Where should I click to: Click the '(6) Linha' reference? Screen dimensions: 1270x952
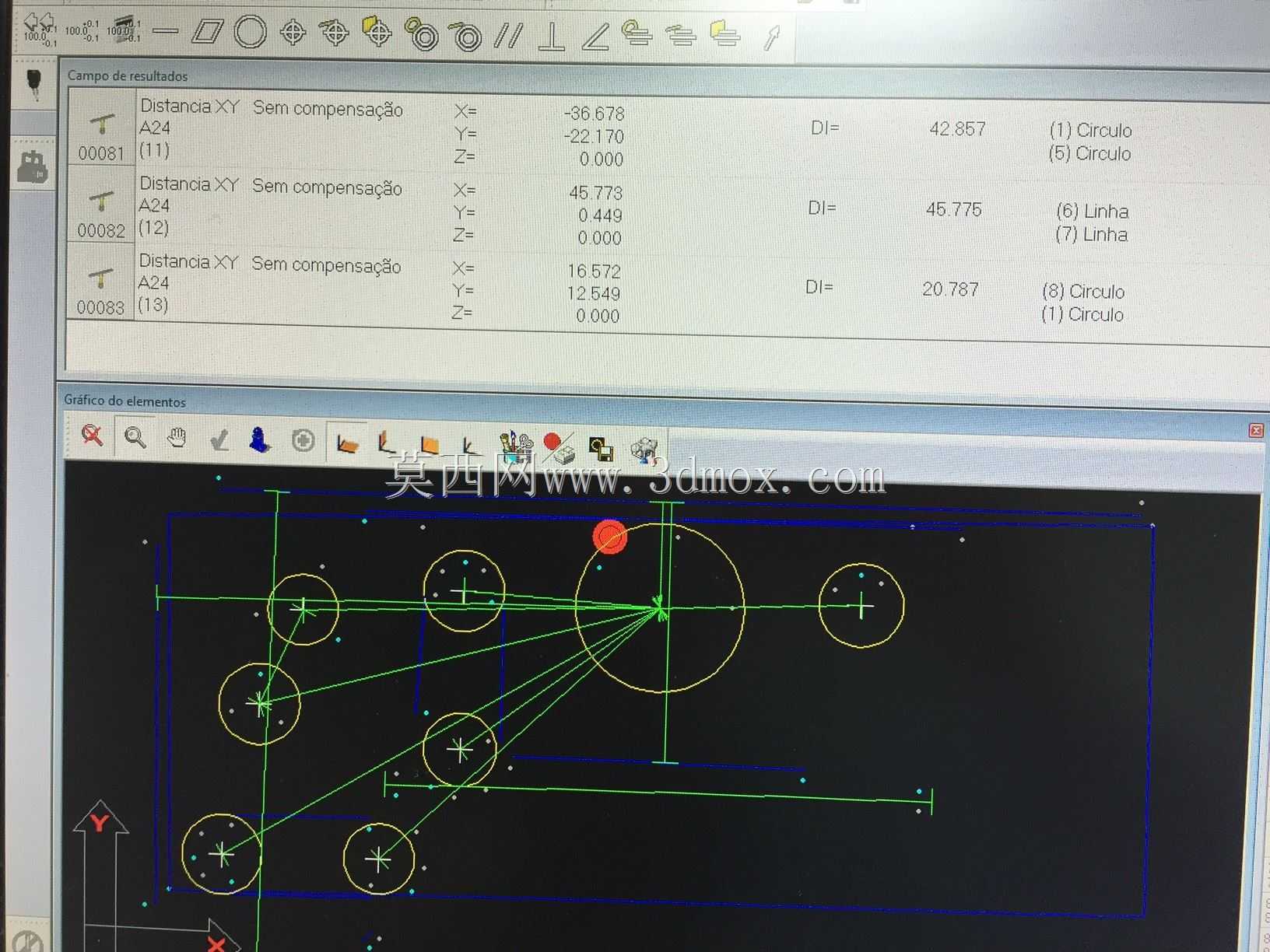[x=1092, y=211]
